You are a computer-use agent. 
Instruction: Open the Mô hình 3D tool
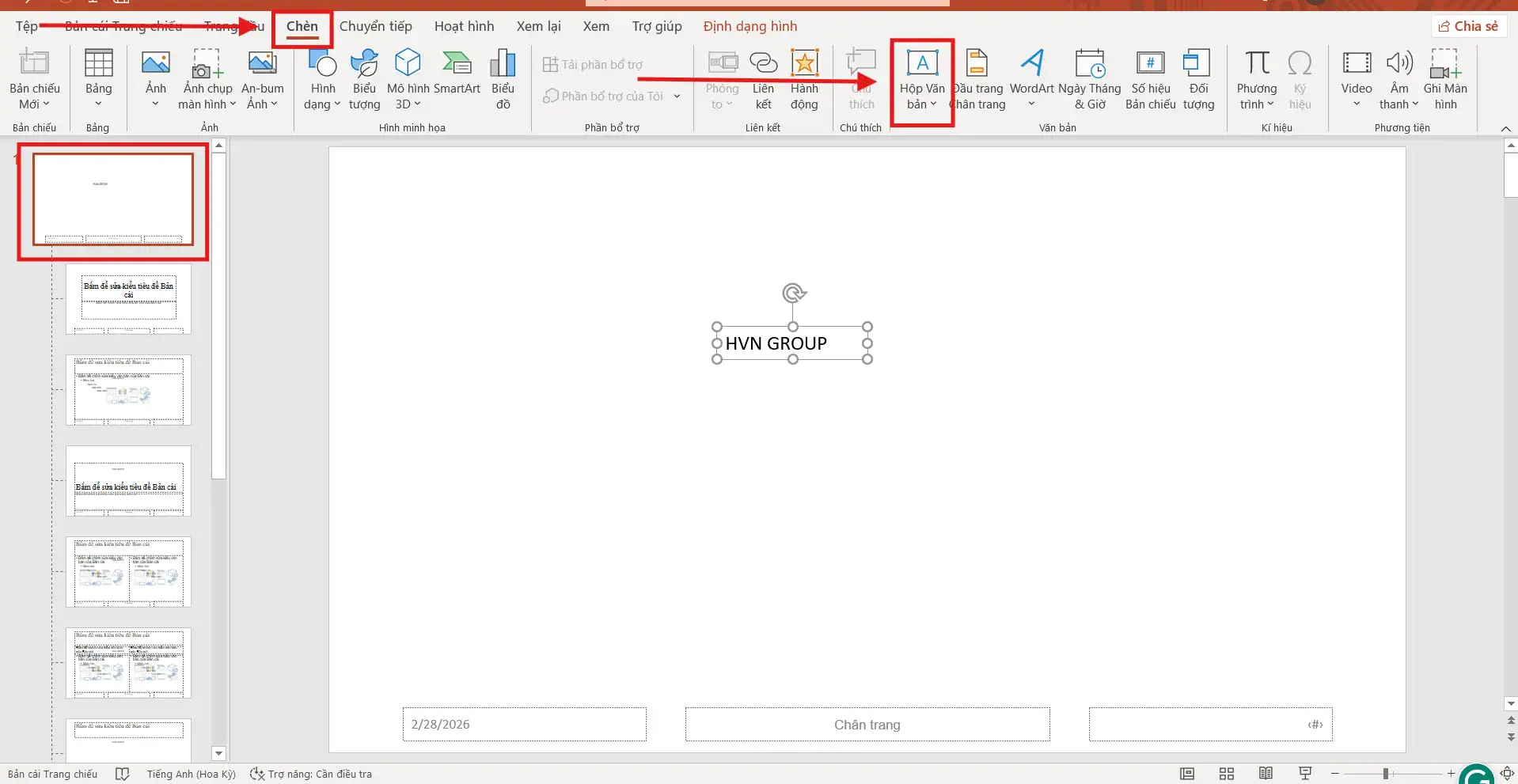(x=408, y=75)
